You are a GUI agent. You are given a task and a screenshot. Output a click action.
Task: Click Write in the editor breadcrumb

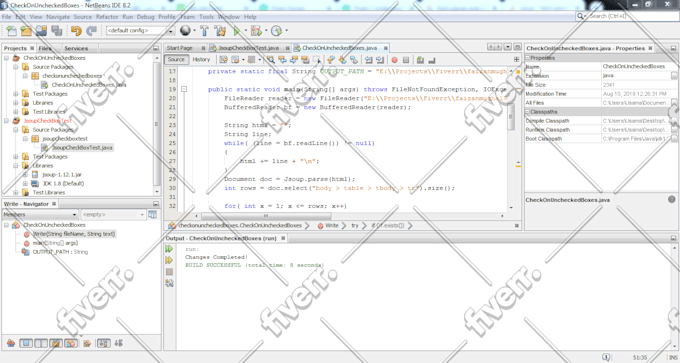[332, 226]
